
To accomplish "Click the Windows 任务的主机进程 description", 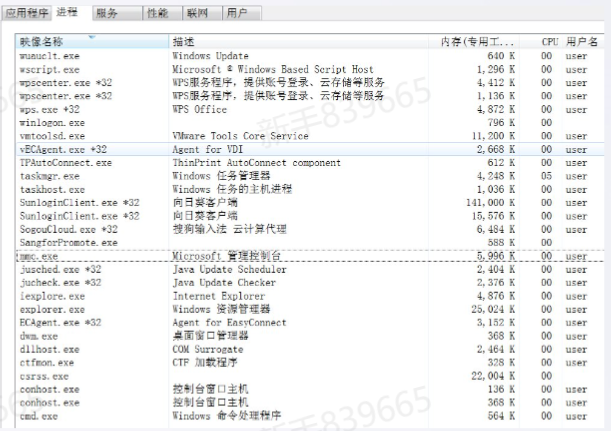I will point(232,189).
